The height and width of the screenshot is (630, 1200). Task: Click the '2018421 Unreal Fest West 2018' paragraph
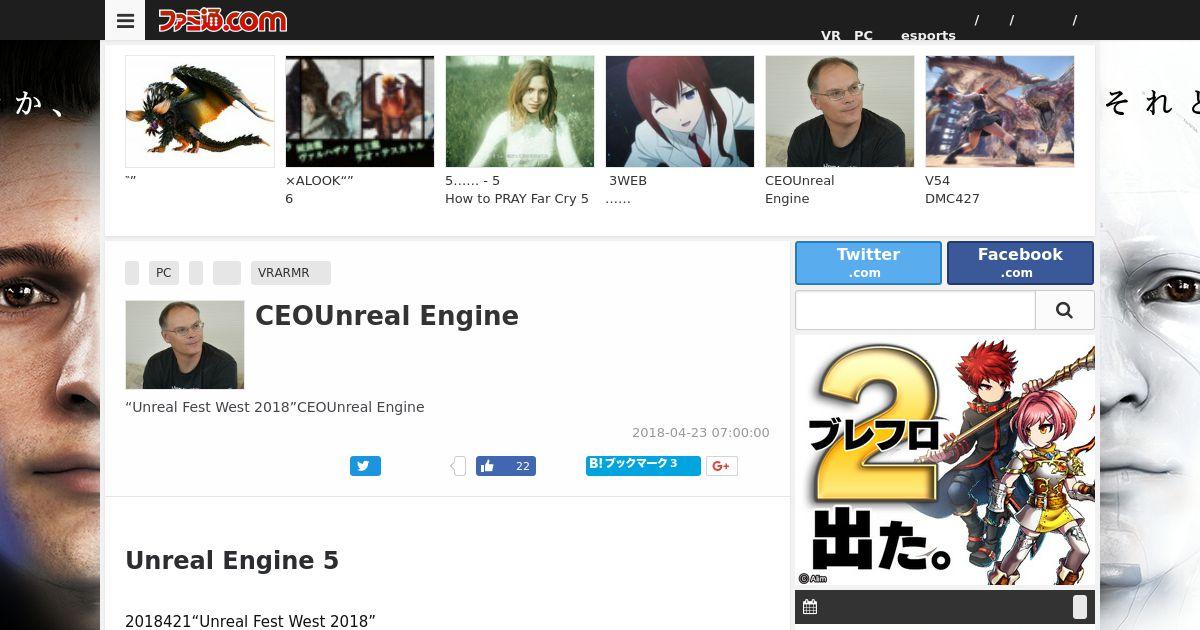click(250, 621)
